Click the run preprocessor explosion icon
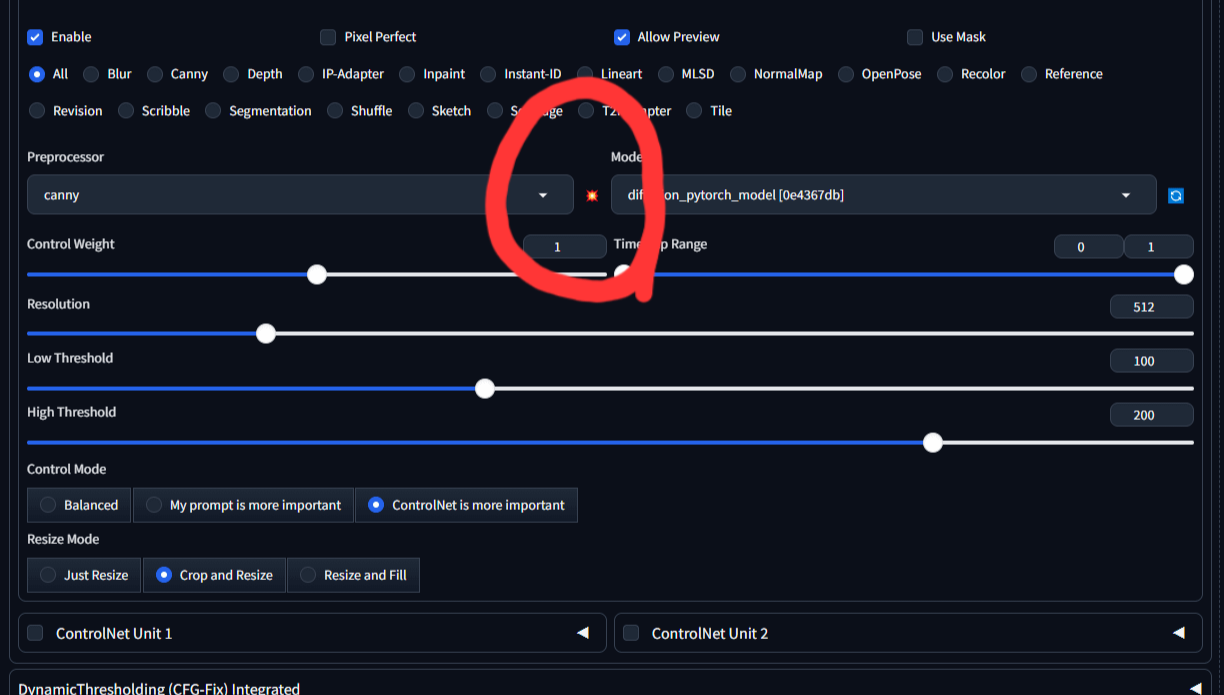The height and width of the screenshot is (695, 1224). [x=592, y=196]
